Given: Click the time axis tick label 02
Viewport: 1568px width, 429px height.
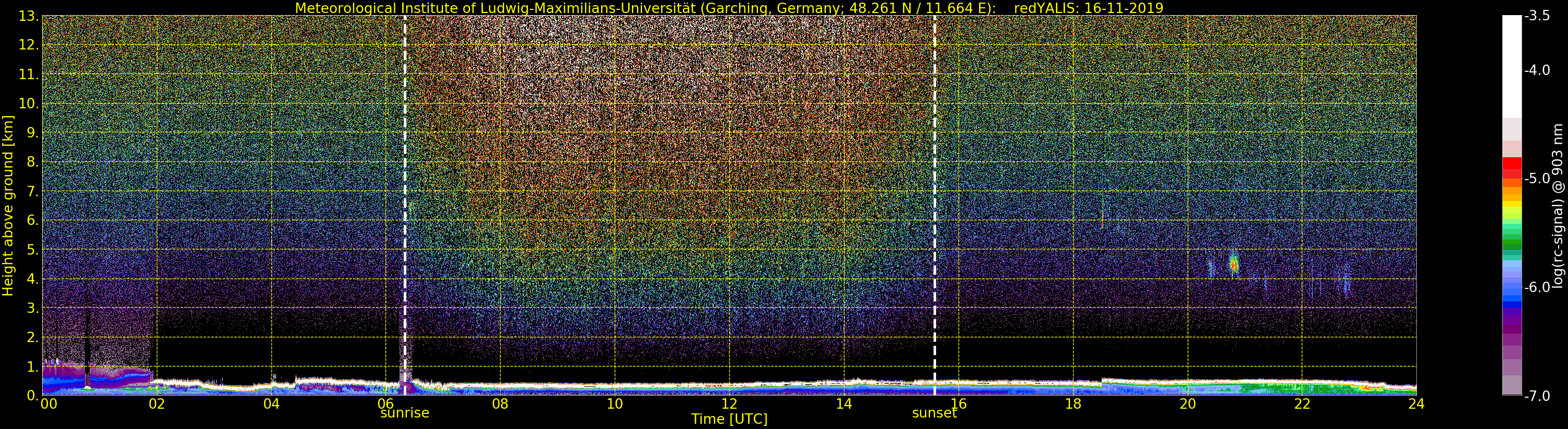Looking at the screenshot, I should [x=157, y=404].
